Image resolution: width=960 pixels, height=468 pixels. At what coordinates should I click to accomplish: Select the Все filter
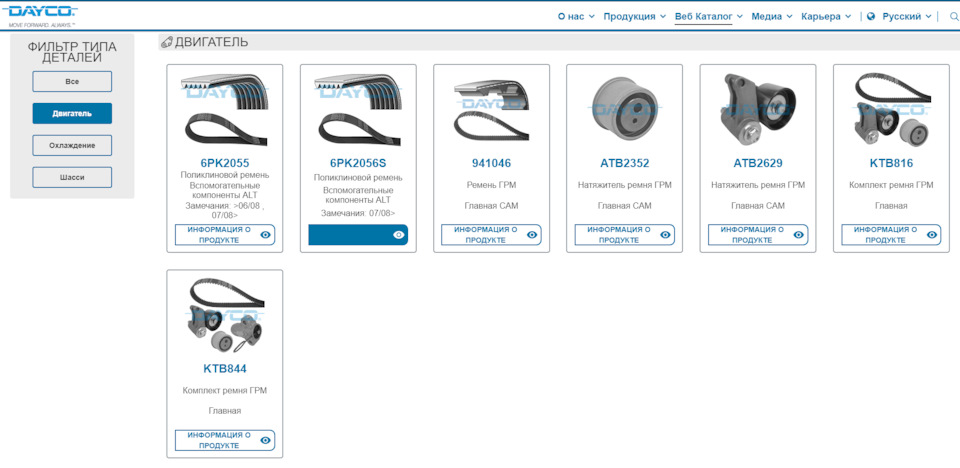point(72,81)
